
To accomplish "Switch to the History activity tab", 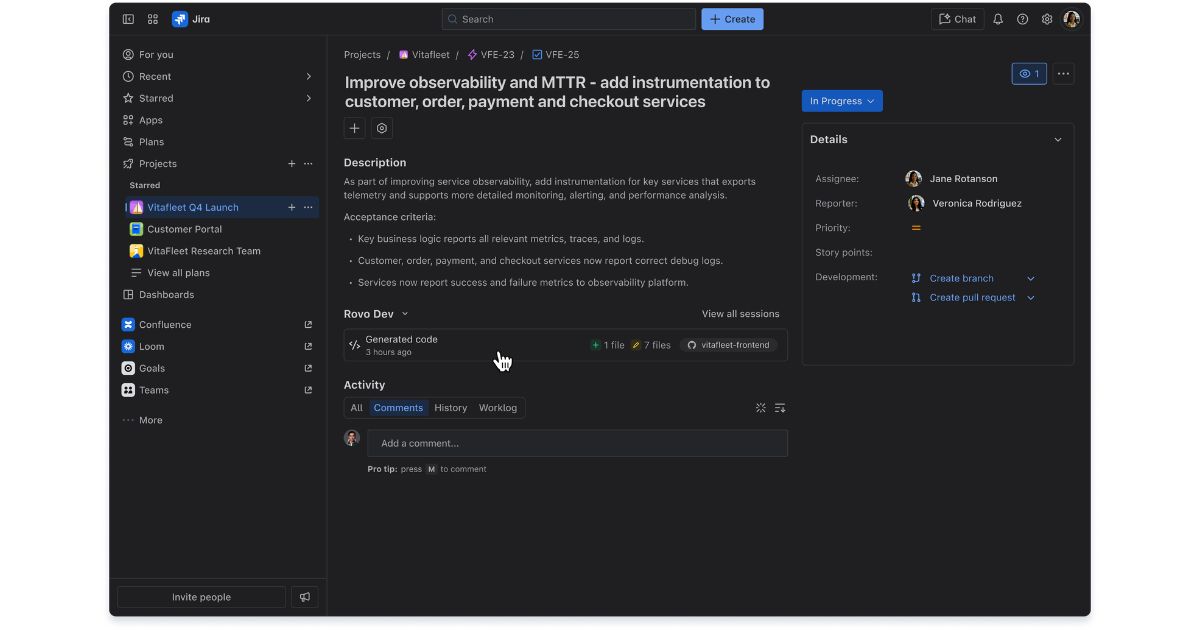I will [x=450, y=408].
